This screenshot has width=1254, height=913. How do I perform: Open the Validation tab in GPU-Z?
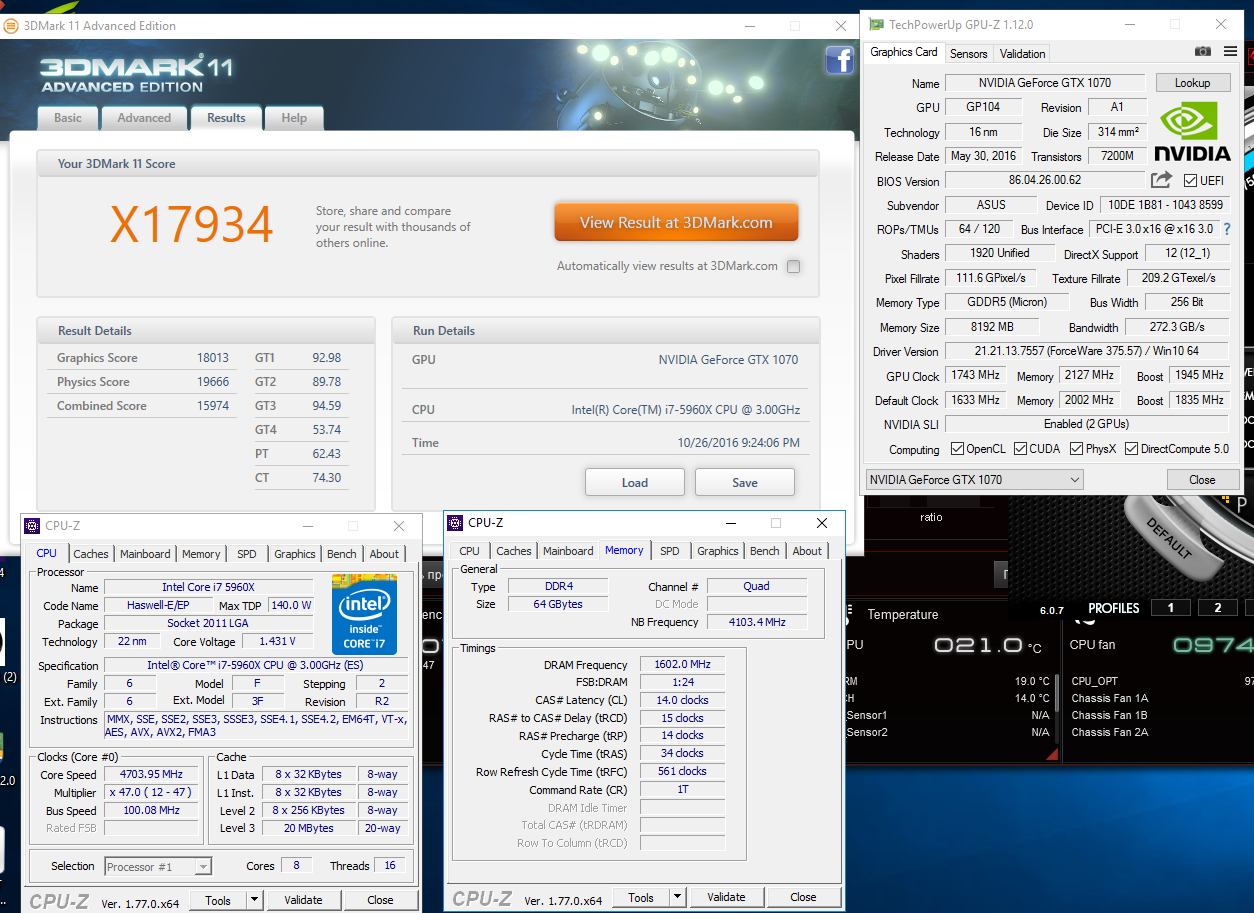click(1022, 54)
